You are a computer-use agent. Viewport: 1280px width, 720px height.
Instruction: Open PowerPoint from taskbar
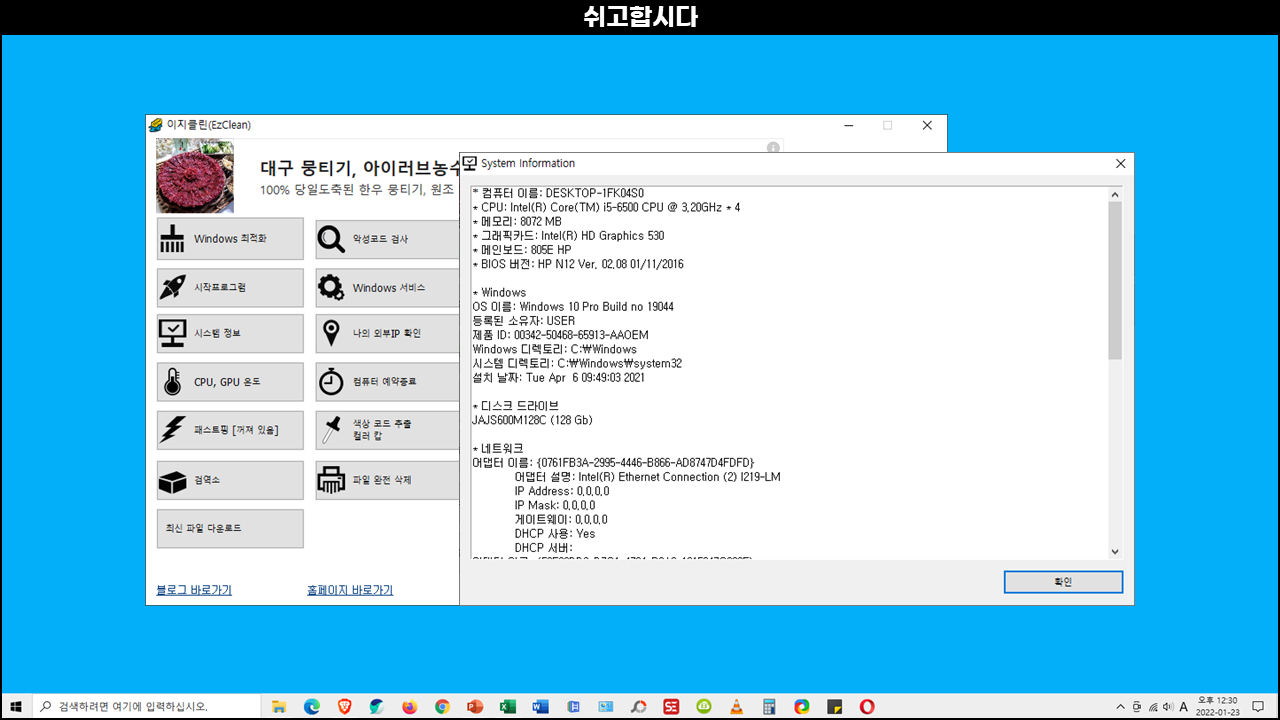coord(475,706)
